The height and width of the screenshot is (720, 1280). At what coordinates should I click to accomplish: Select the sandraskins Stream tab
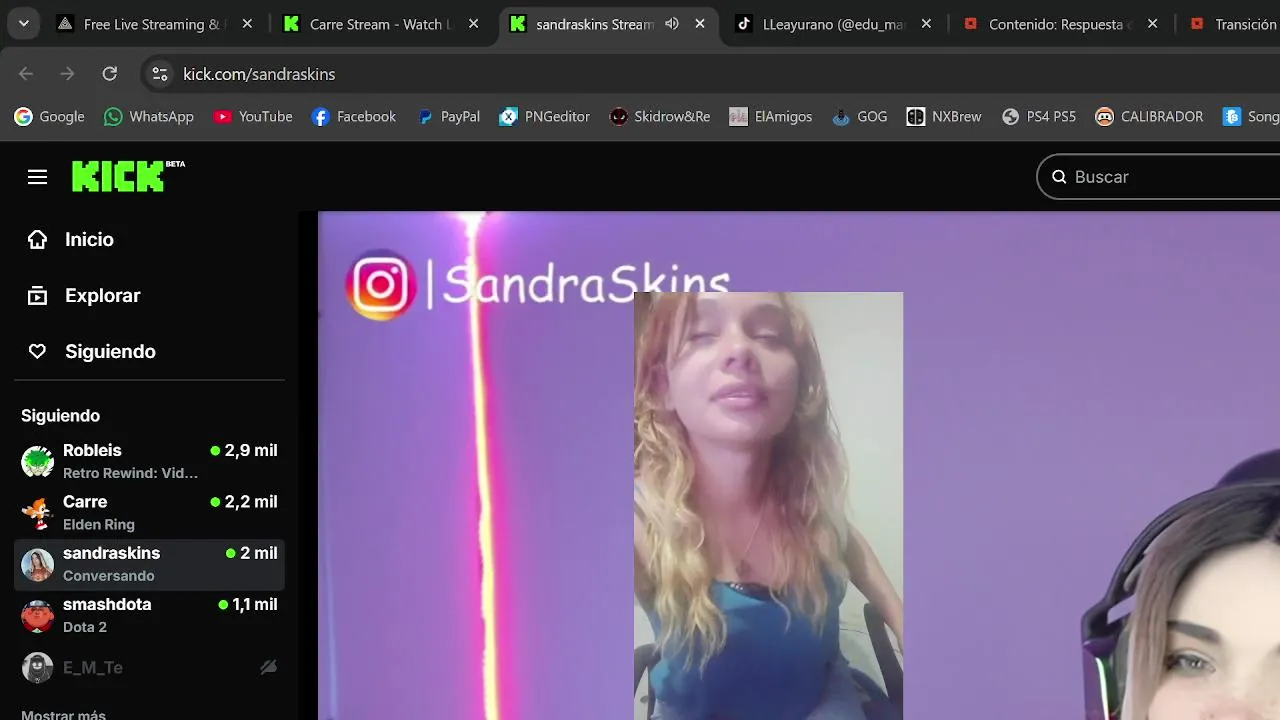tap(607, 24)
